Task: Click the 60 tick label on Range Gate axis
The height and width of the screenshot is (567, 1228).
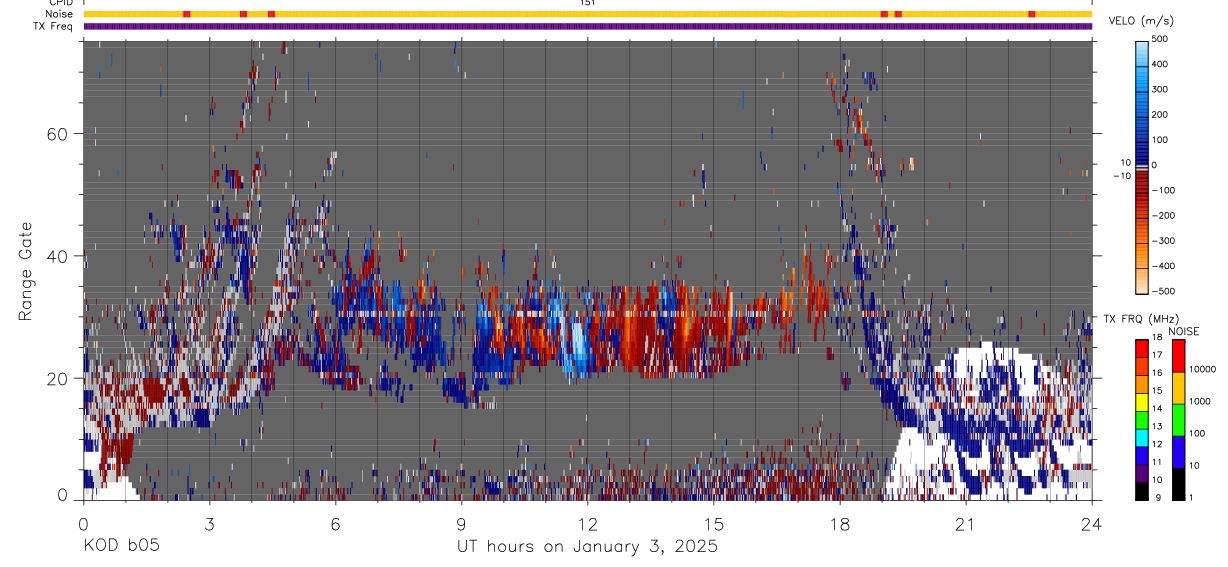Action: 58,134
